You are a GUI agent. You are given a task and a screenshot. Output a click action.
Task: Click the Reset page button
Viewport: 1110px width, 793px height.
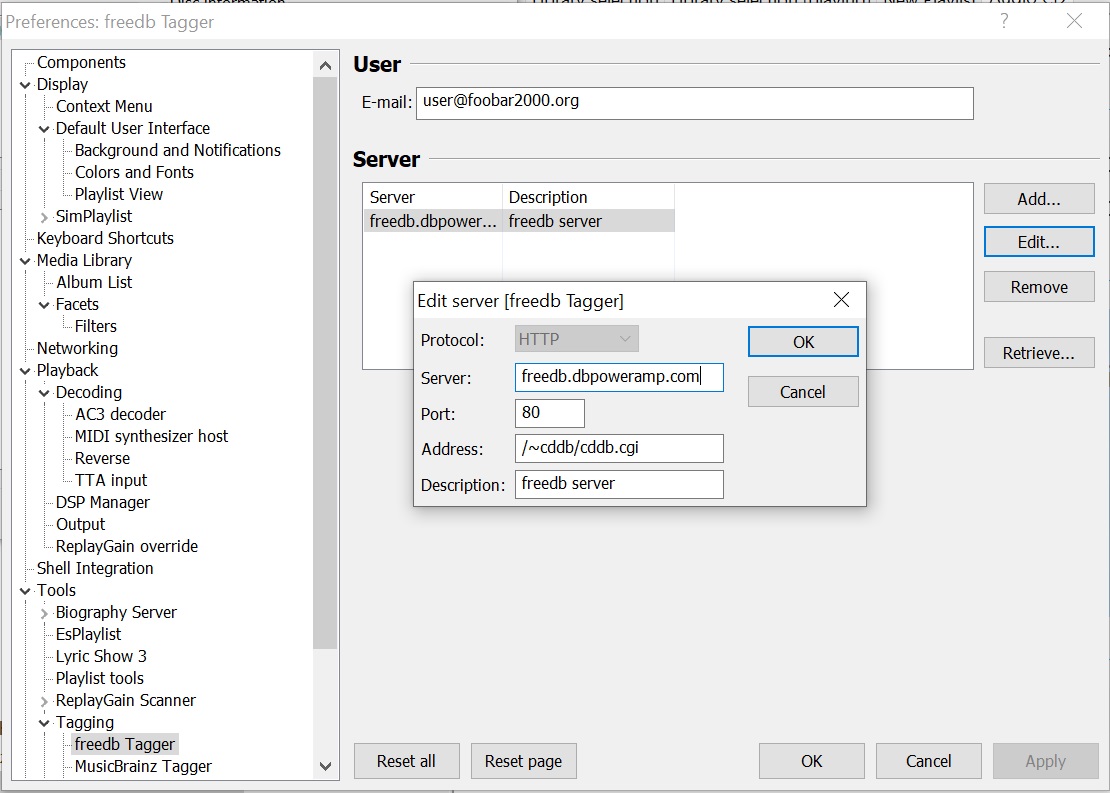522,761
